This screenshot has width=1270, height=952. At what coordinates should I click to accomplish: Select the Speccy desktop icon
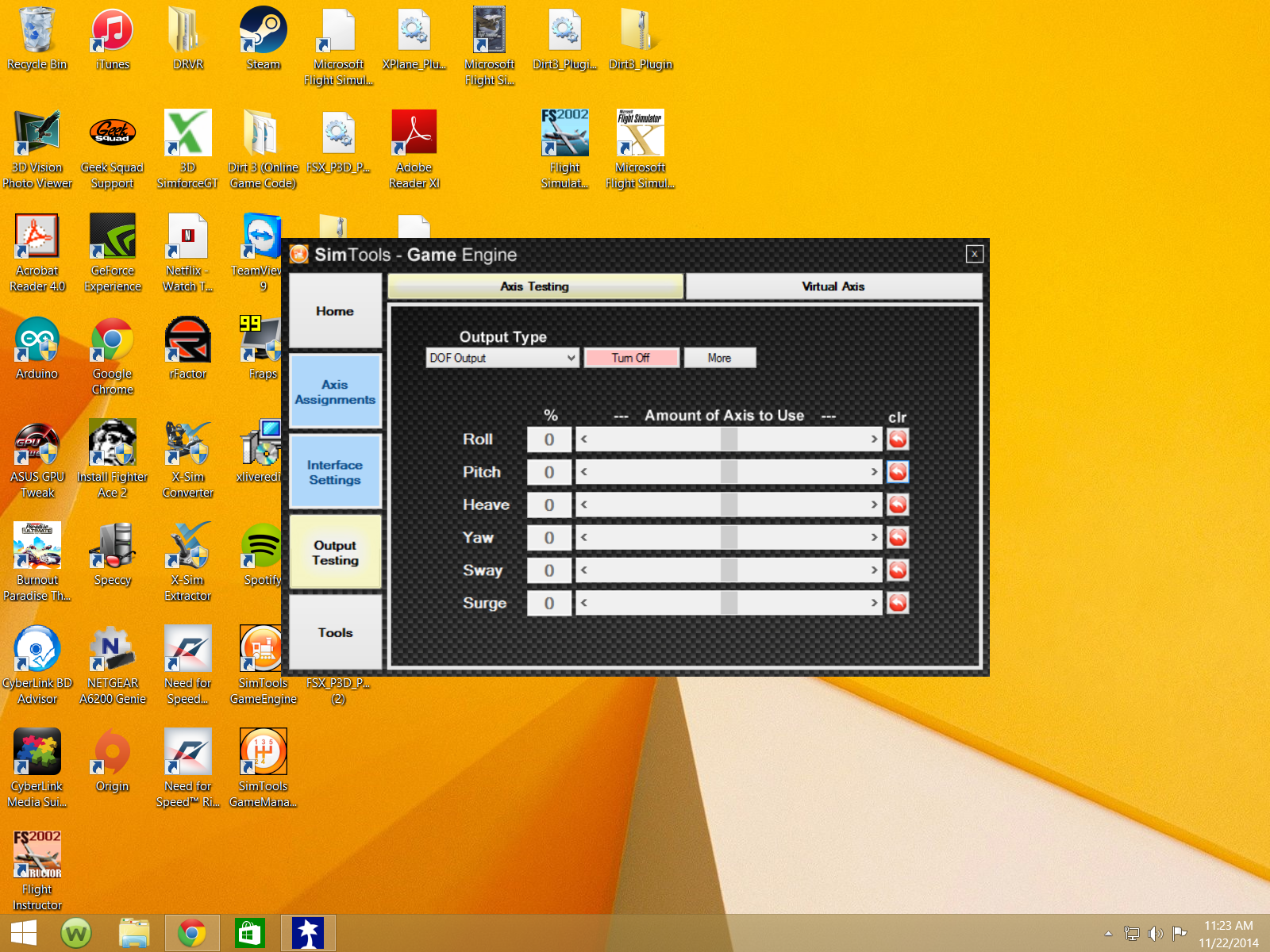click(x=113, y=554)
